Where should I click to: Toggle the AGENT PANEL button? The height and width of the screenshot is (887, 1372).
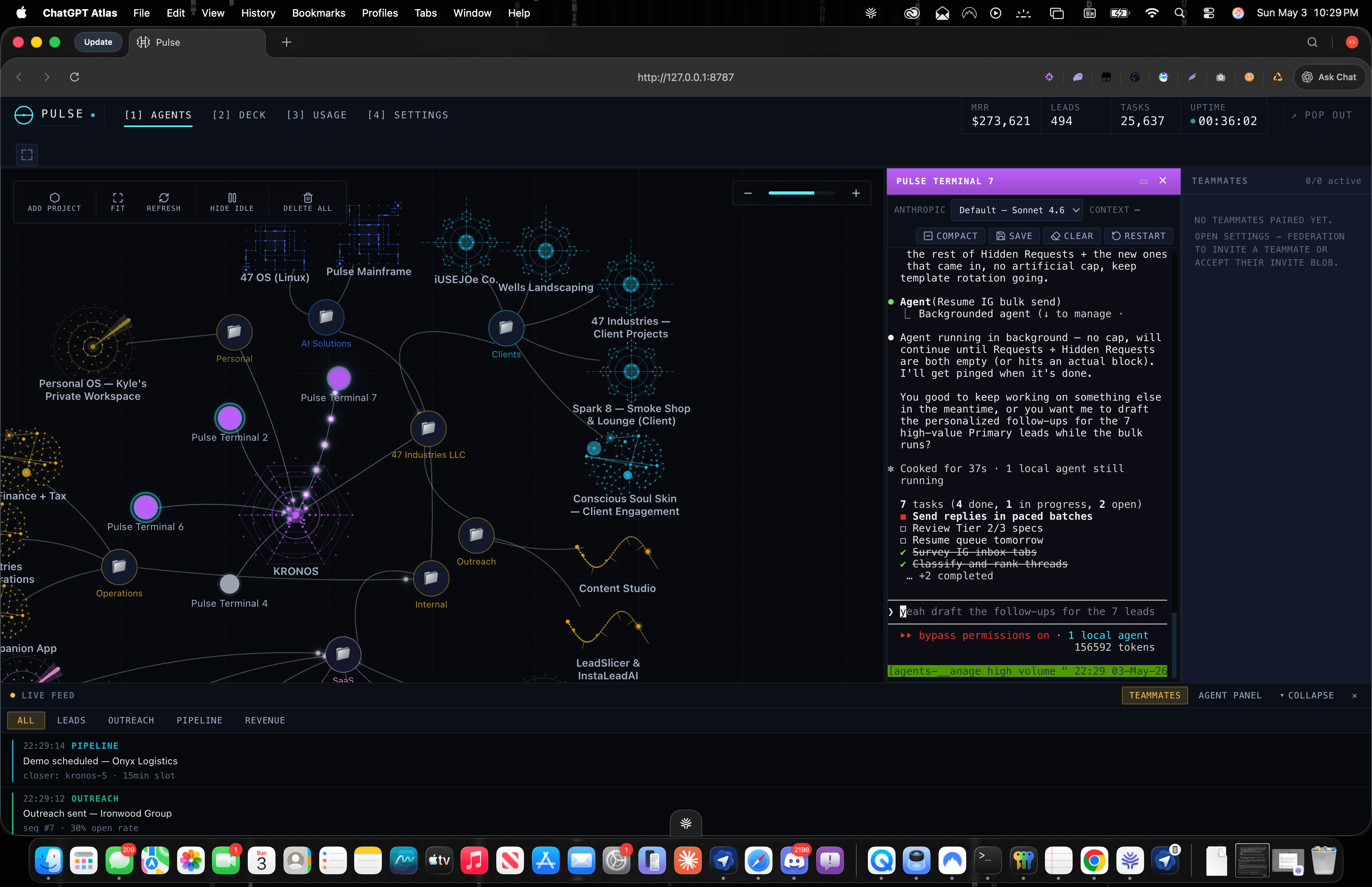[1230, 696]
